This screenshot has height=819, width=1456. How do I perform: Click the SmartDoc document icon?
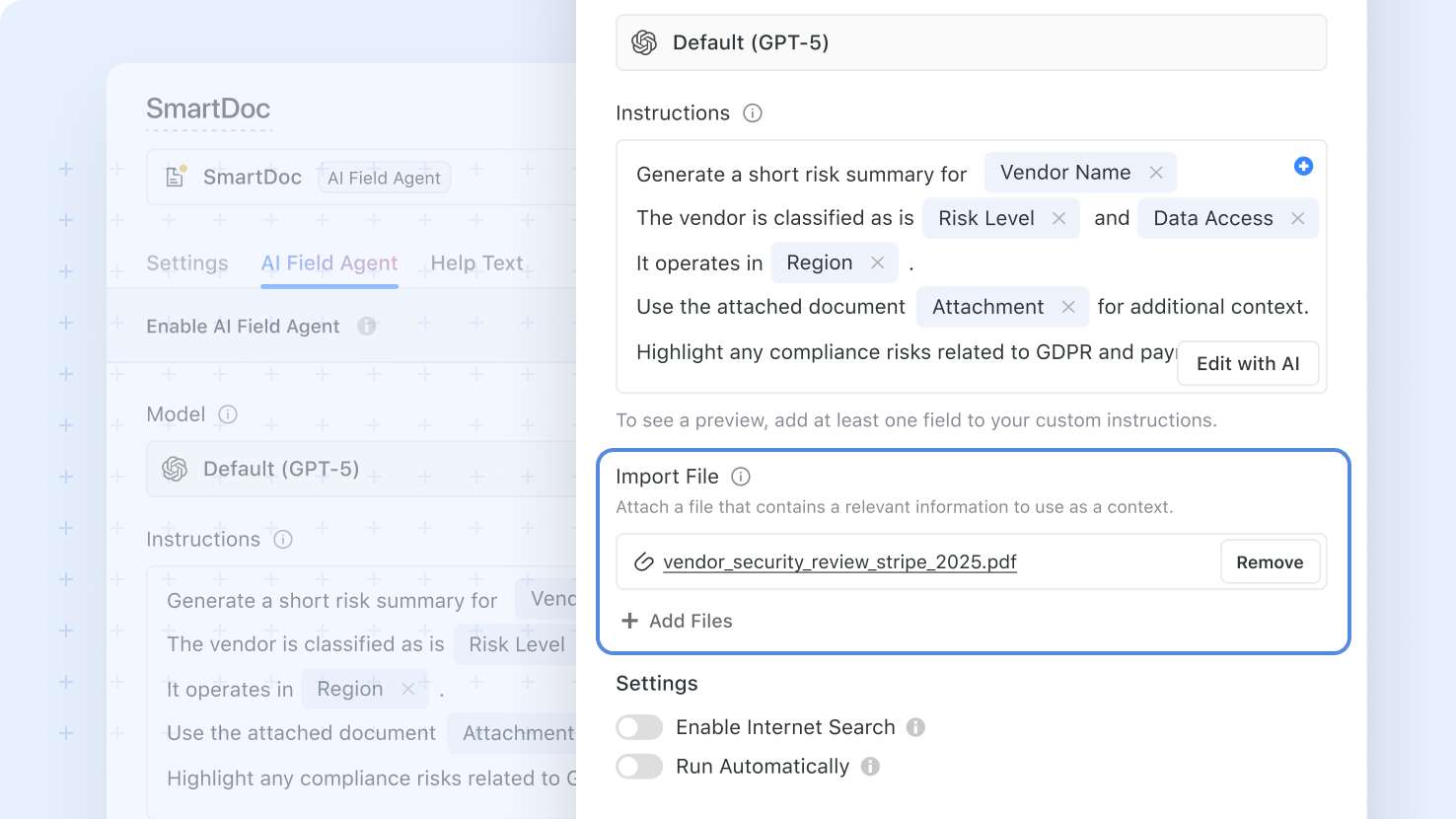pyautogui.click(x=175, y=175)
